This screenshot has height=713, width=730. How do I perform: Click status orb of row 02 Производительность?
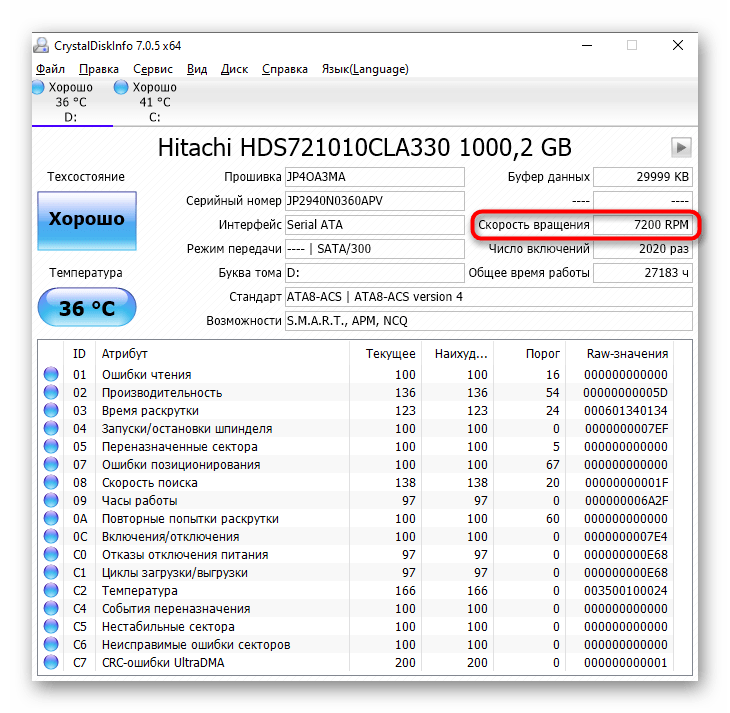click(x=51, y=392)
